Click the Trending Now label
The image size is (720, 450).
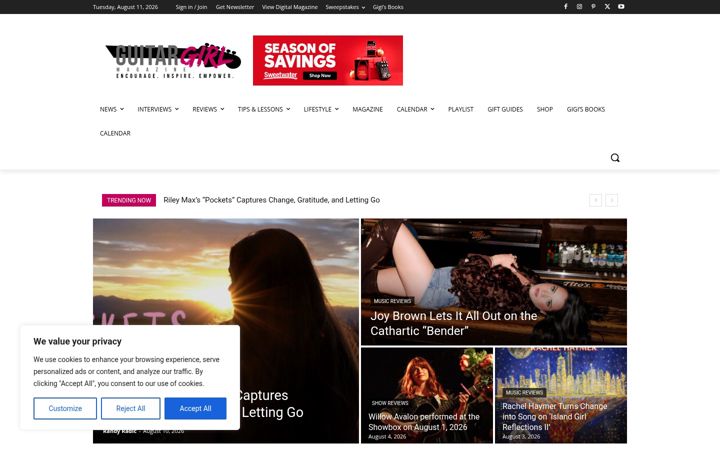(x=129, y=200)
